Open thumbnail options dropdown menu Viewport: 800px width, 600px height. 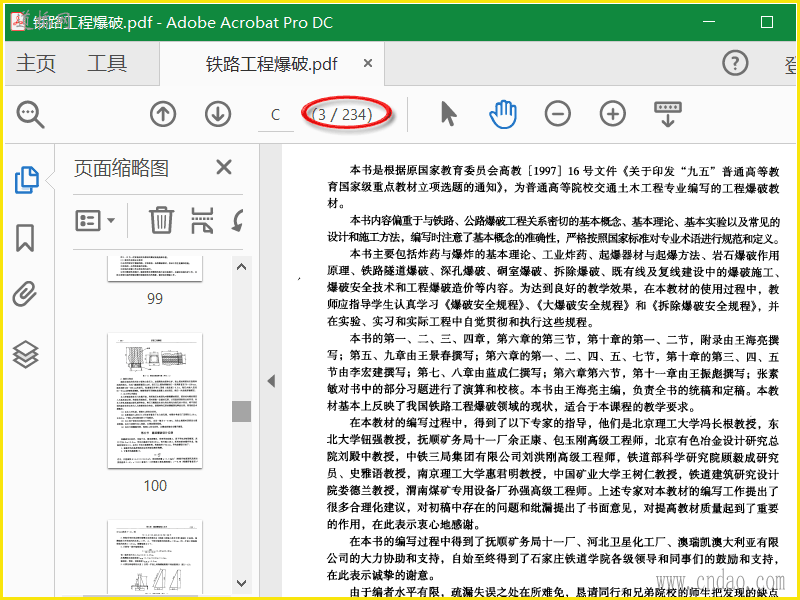[95, 221]
